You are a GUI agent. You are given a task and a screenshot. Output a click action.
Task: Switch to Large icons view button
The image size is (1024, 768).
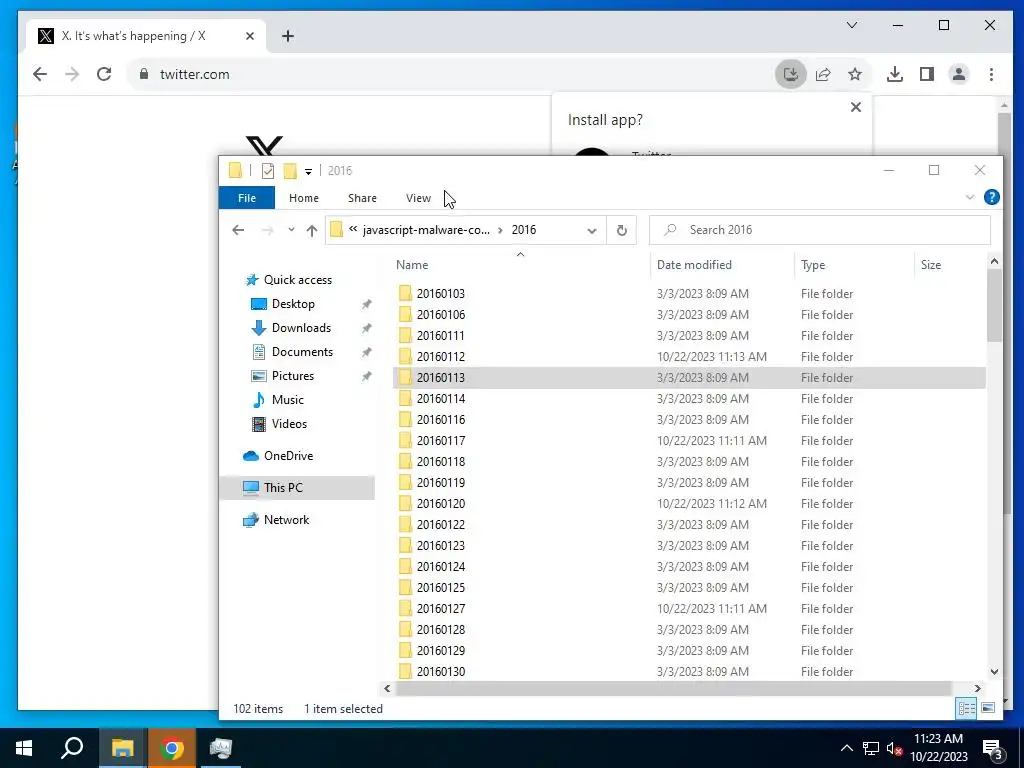988,709
